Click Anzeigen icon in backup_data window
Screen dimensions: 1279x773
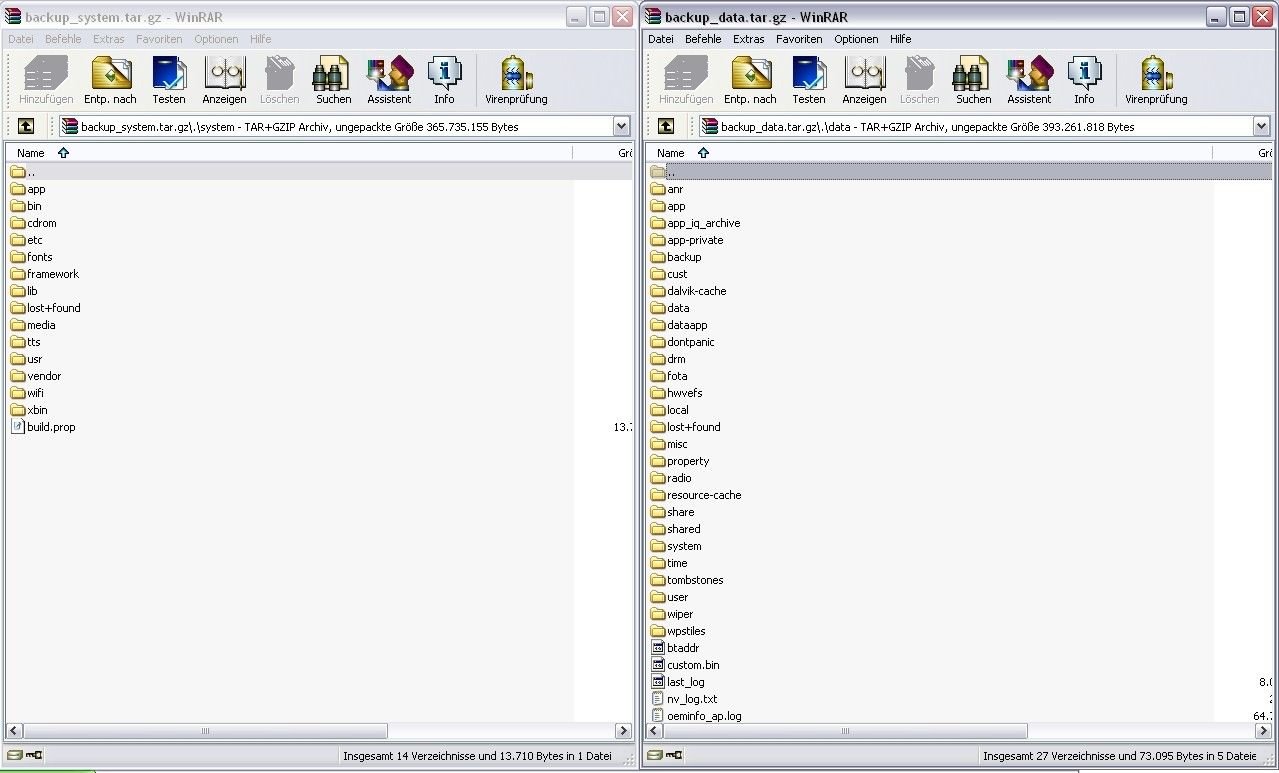pyautogui.click(x=864, y=80)
